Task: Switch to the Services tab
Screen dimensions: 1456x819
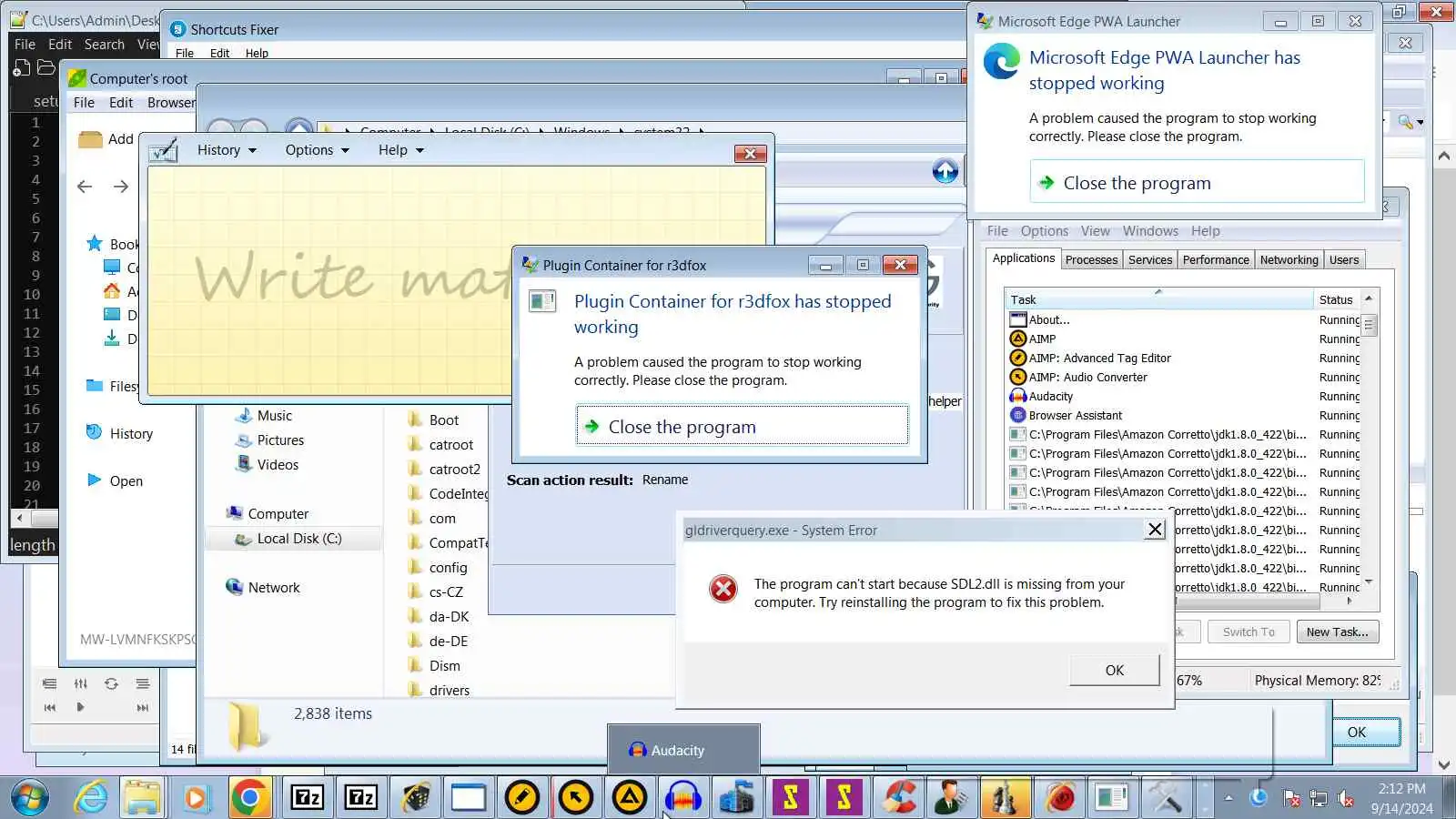Action: tap(1150, 260)
